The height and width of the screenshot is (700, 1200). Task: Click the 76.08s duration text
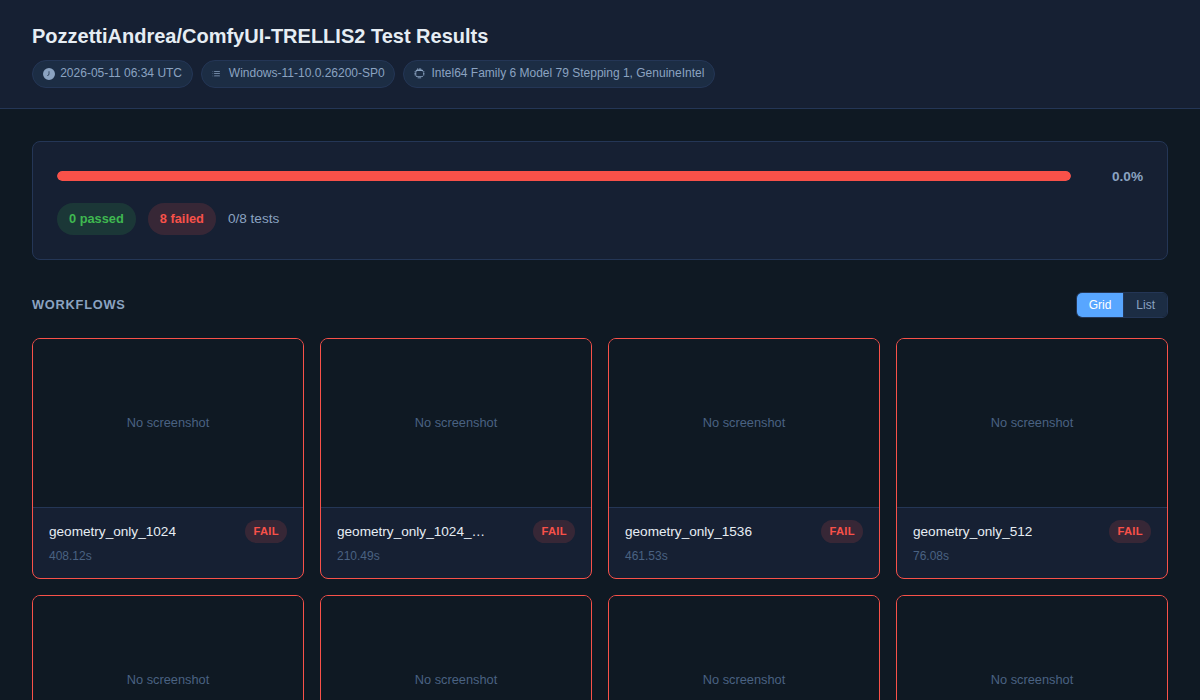(931, 556)
